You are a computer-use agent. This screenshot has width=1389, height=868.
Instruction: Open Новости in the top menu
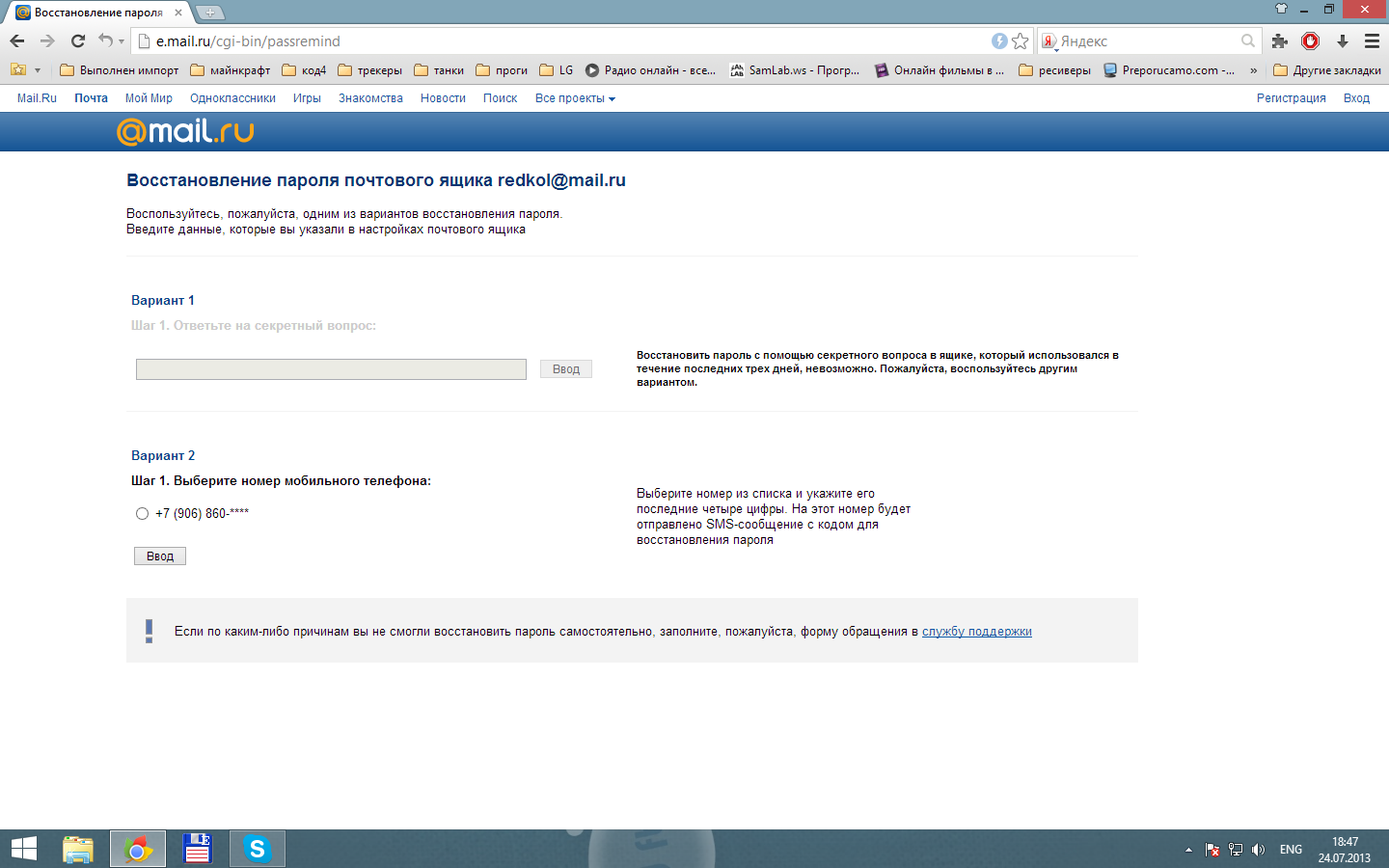tap(443, 98)
